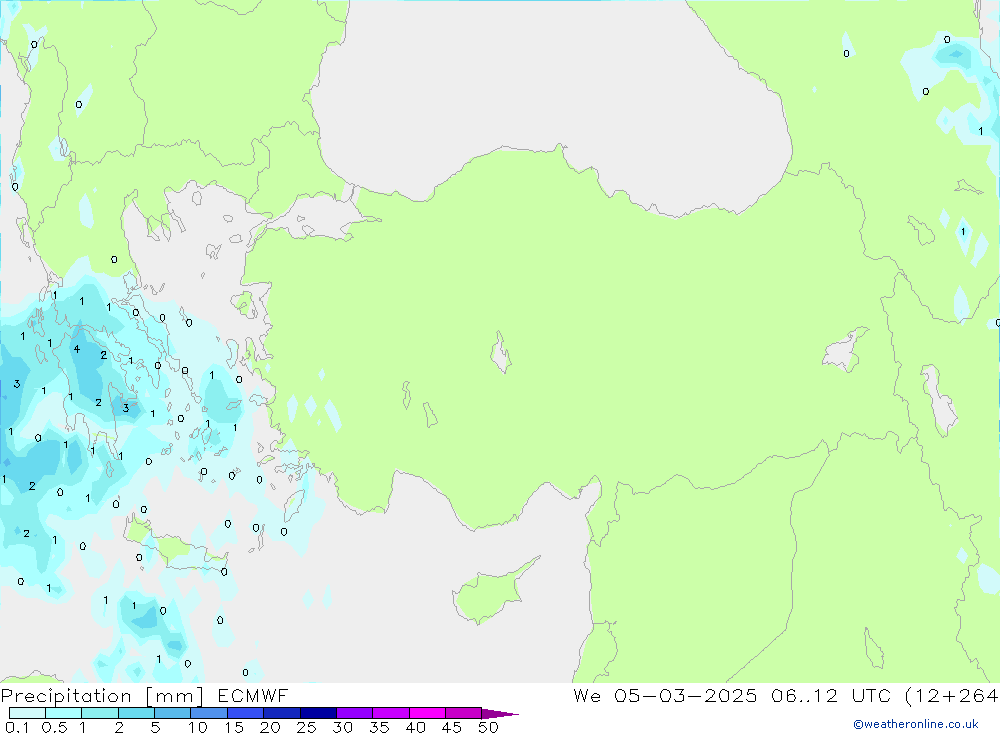The image size is (1000, 733).
Task: Pick the 10–15 mm blue legend swatch
Action: coord(209,713)
